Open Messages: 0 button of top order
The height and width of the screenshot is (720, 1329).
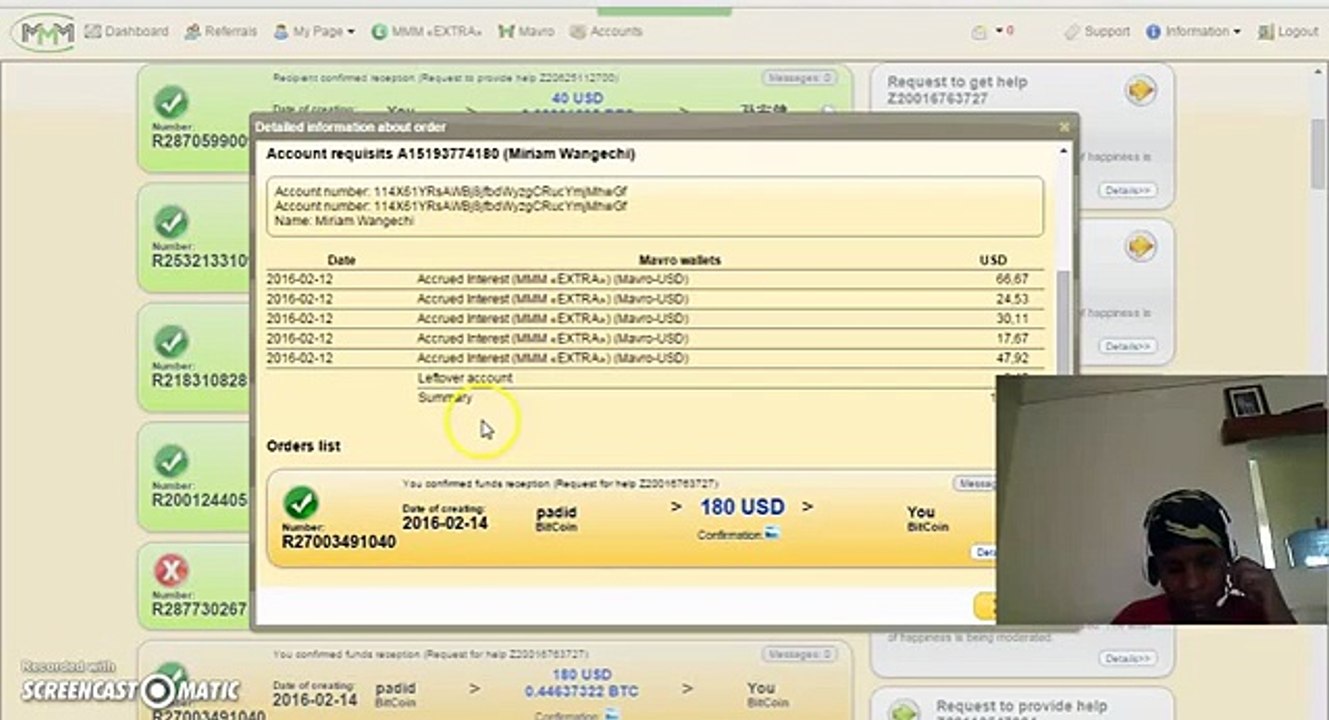(799, 77)
